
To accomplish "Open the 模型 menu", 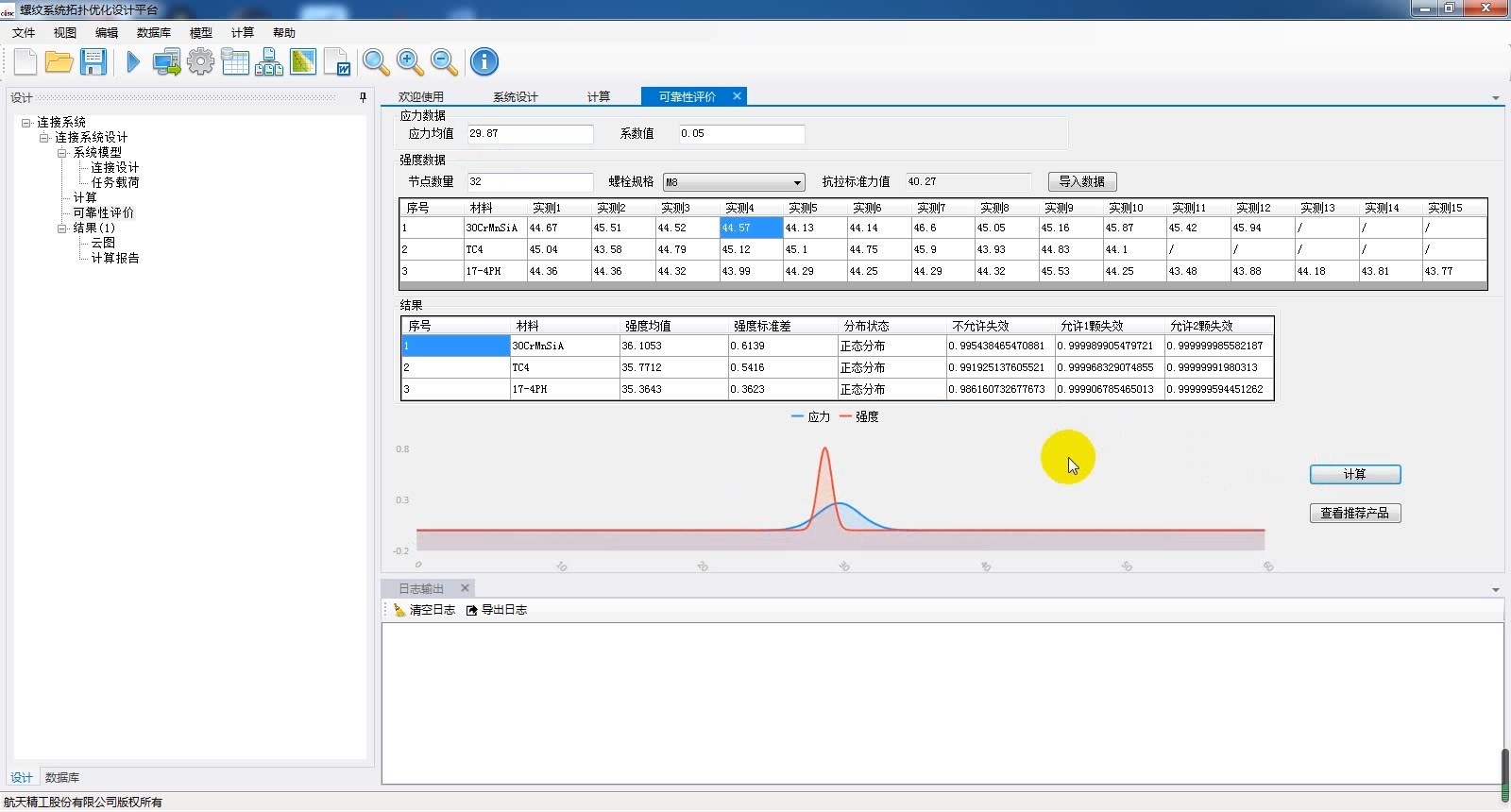I will coord(201,33).
